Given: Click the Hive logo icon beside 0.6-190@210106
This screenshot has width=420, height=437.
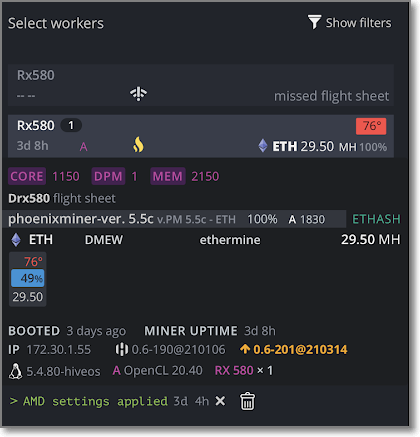Looking at the screenshot, I should point(121,349).
